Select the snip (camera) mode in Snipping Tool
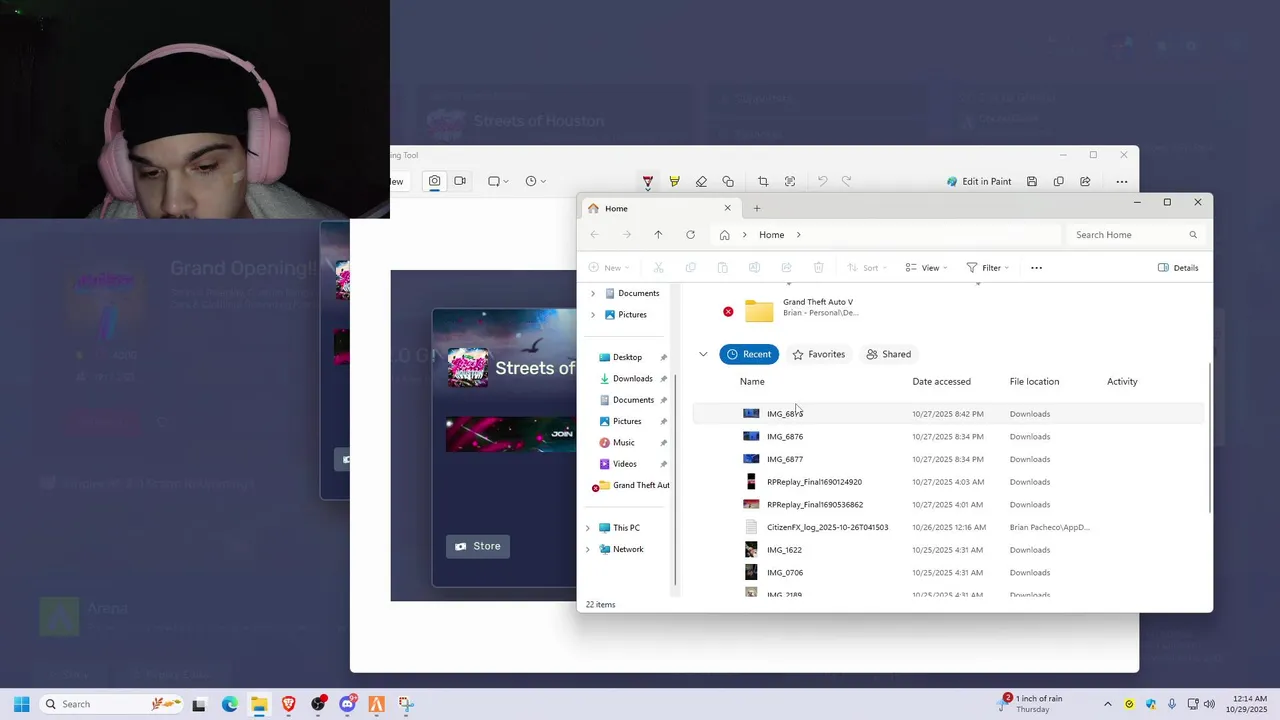1280x720 pixels. (x=434, y=181)
